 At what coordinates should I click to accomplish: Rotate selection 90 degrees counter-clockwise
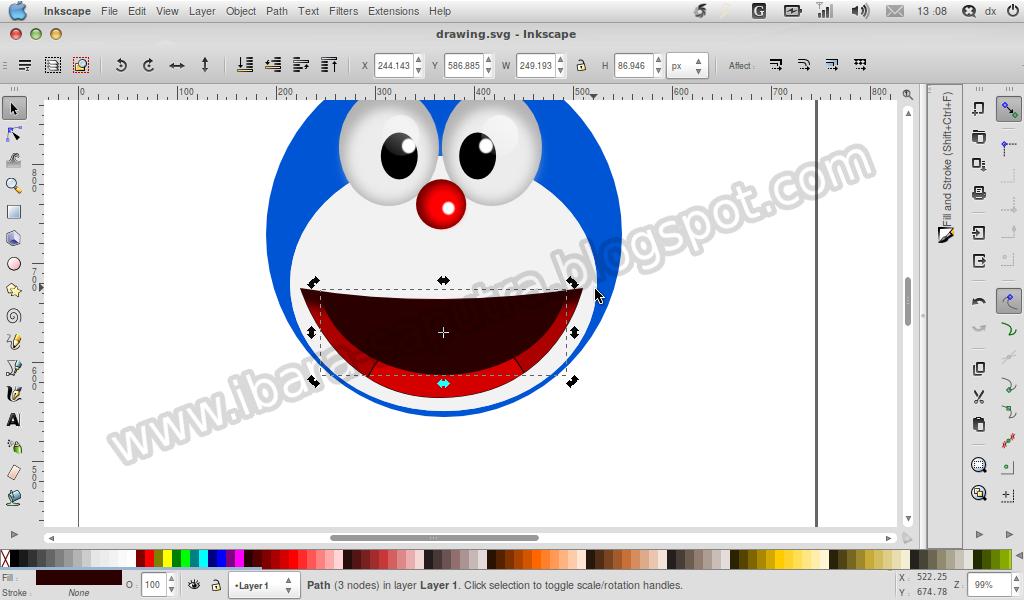(x=121, y=65)
